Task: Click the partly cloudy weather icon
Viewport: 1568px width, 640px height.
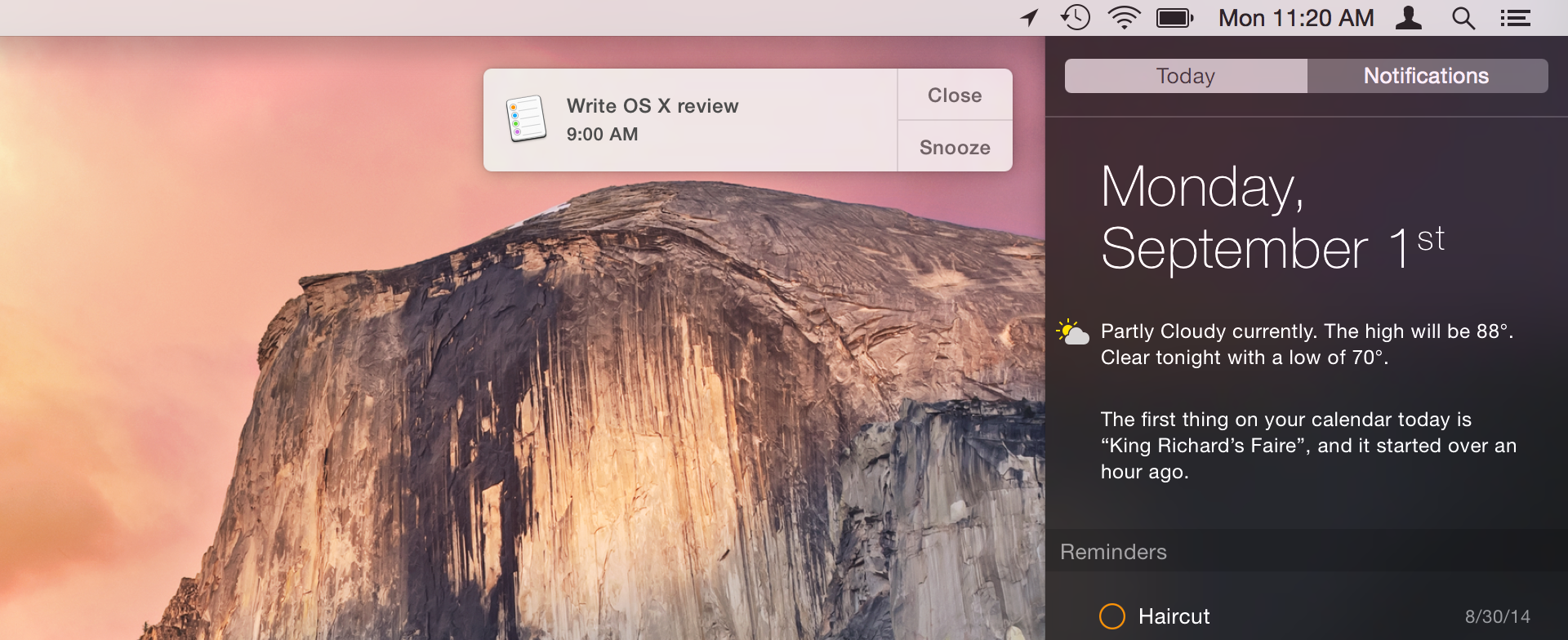Action: [x=1073, y=332]
